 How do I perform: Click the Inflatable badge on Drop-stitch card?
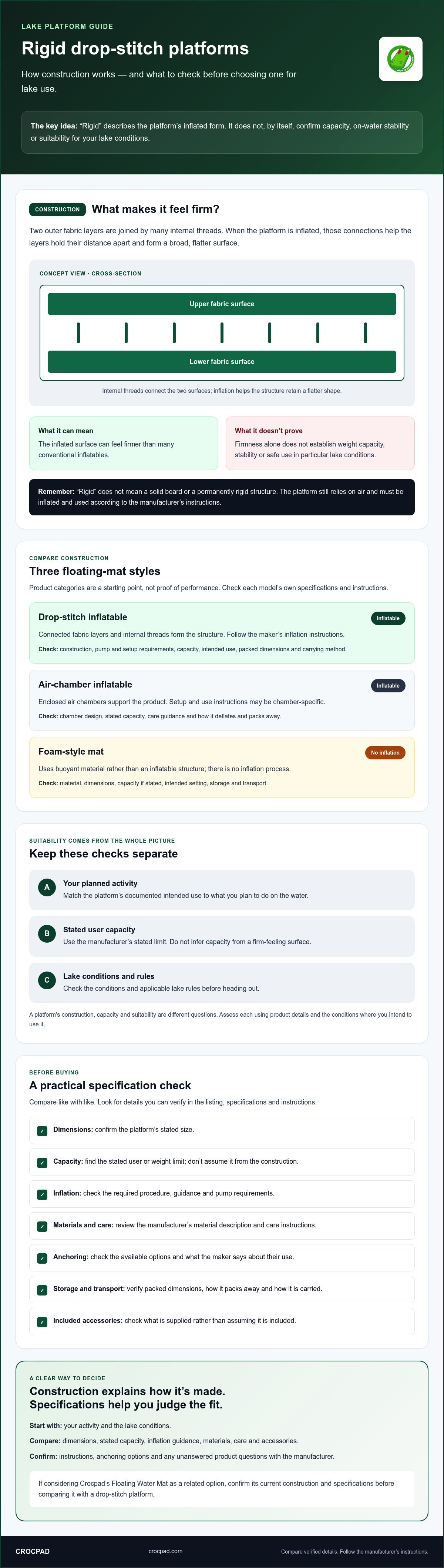[x=388, y=618]
